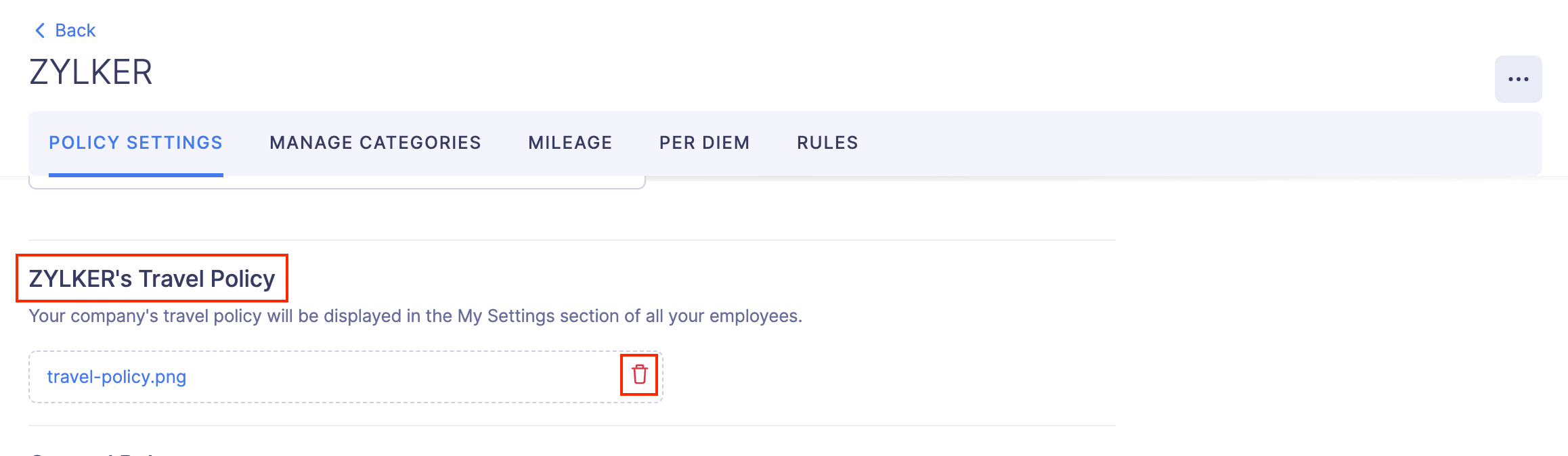Image resolution: width=1568 pixels, height=456 pixels.
Task: Click the left-pointing arrow next to Back
Action: point(40,30)
